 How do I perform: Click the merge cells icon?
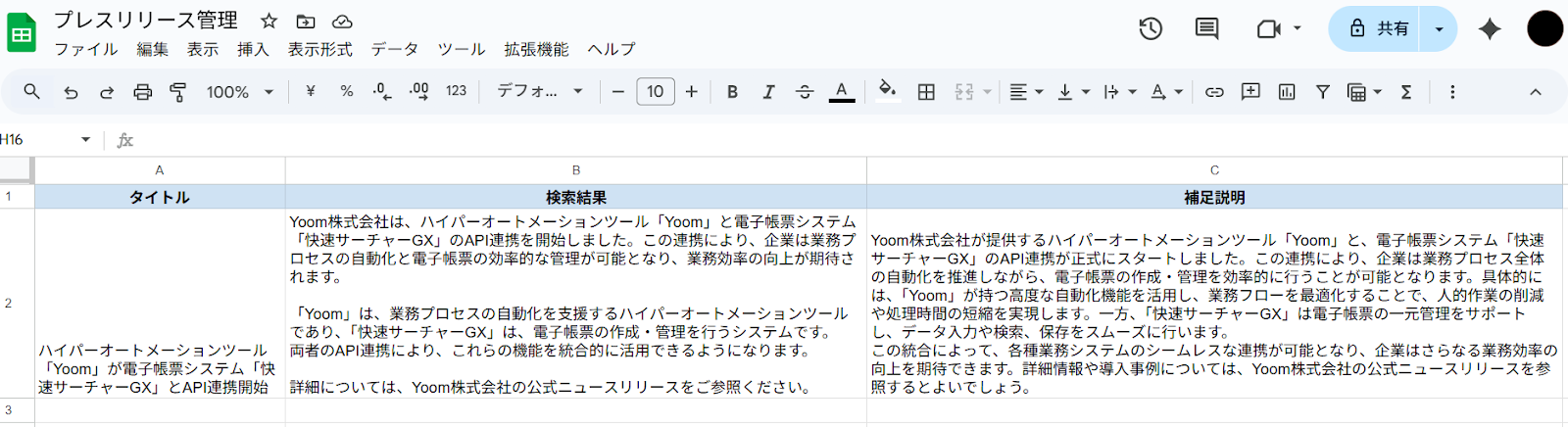(x=964, y=91)
